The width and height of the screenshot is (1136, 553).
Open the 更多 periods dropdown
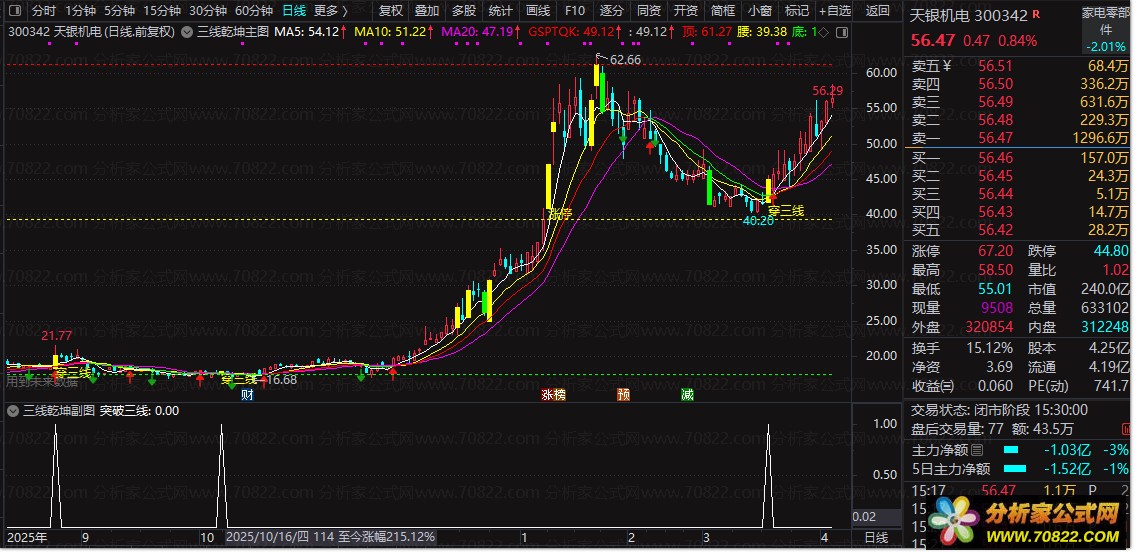point(330,11)
